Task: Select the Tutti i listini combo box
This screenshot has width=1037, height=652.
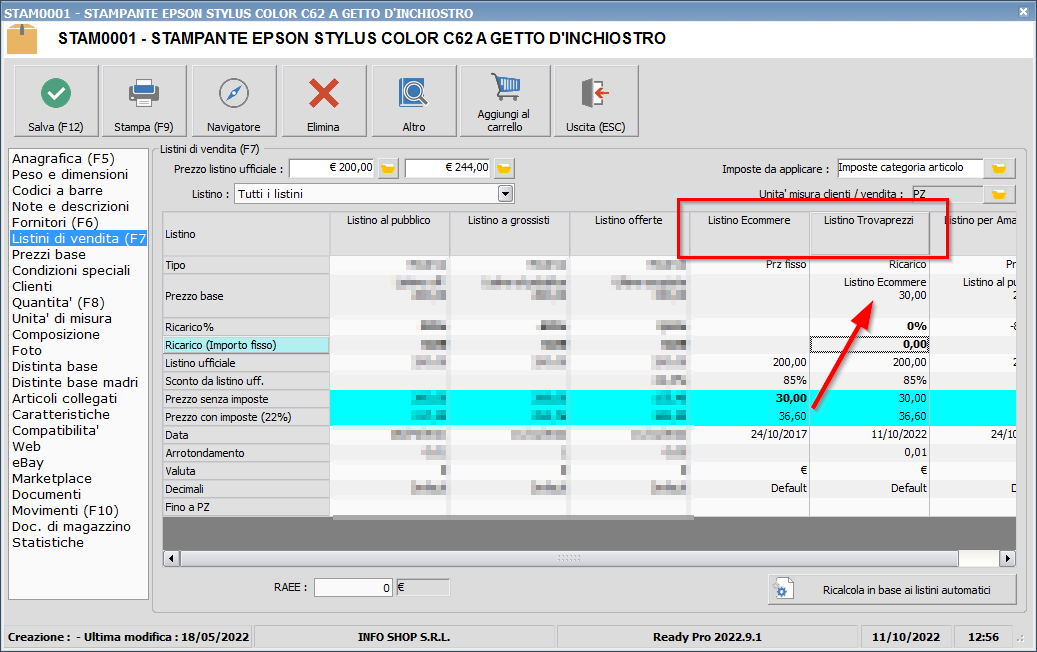Action: pyautogui.click(x=374, y=194)
